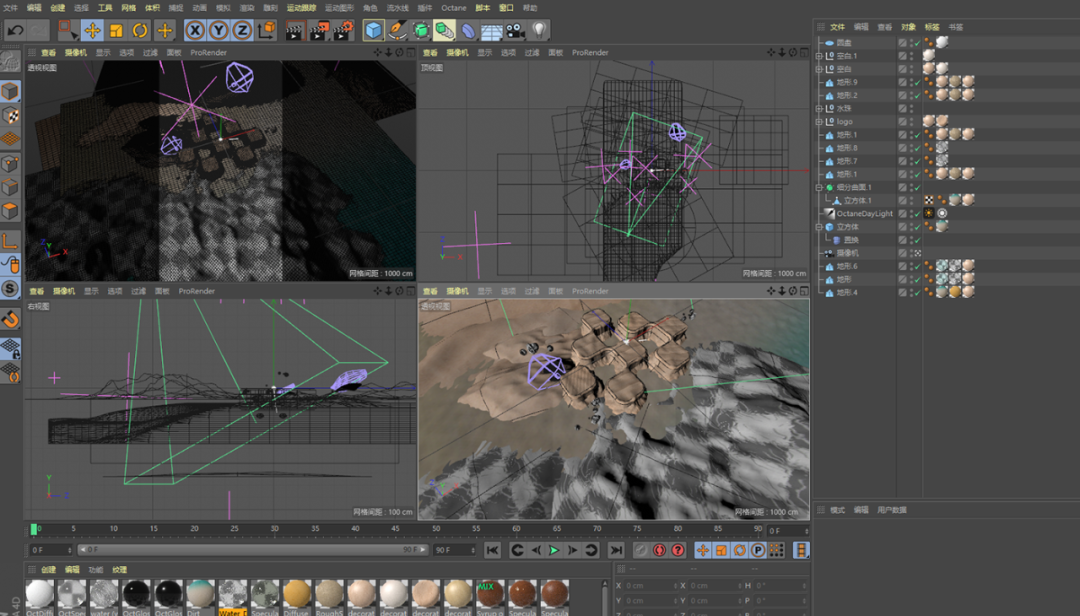Expand the 空白.1 null object
Screen dimensions: 1080x616
819,56
